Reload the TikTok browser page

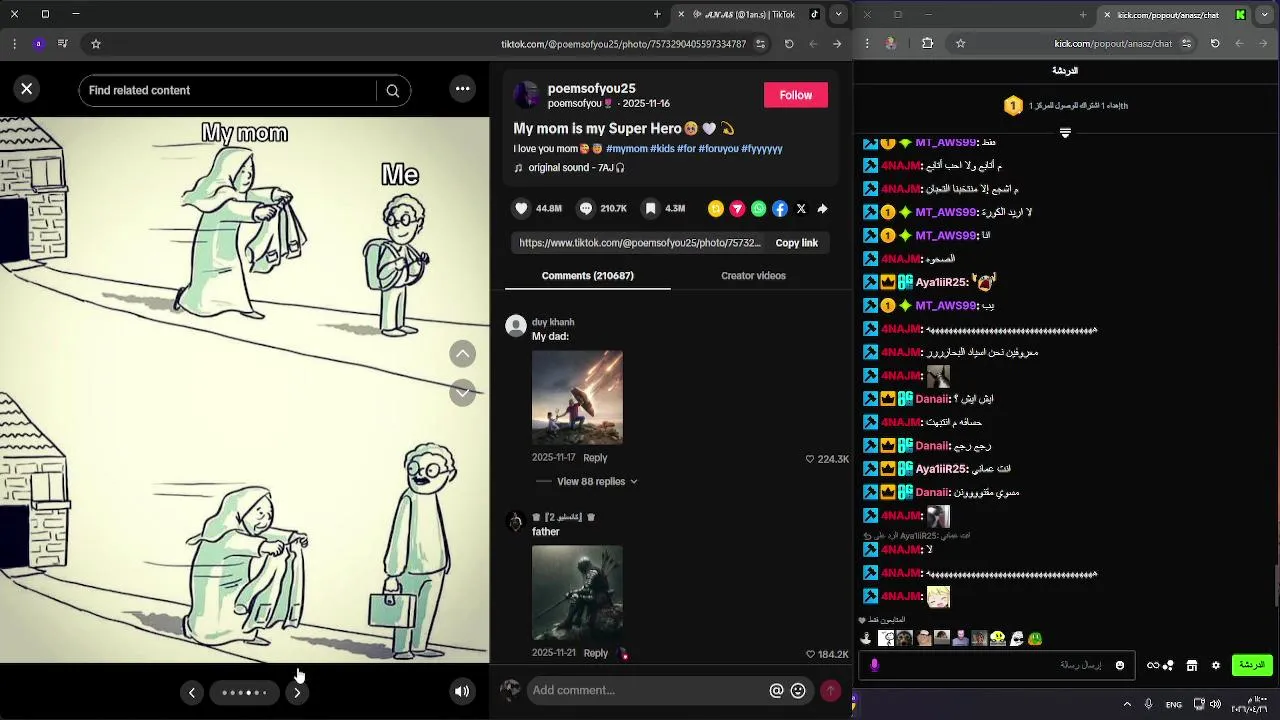789,44
